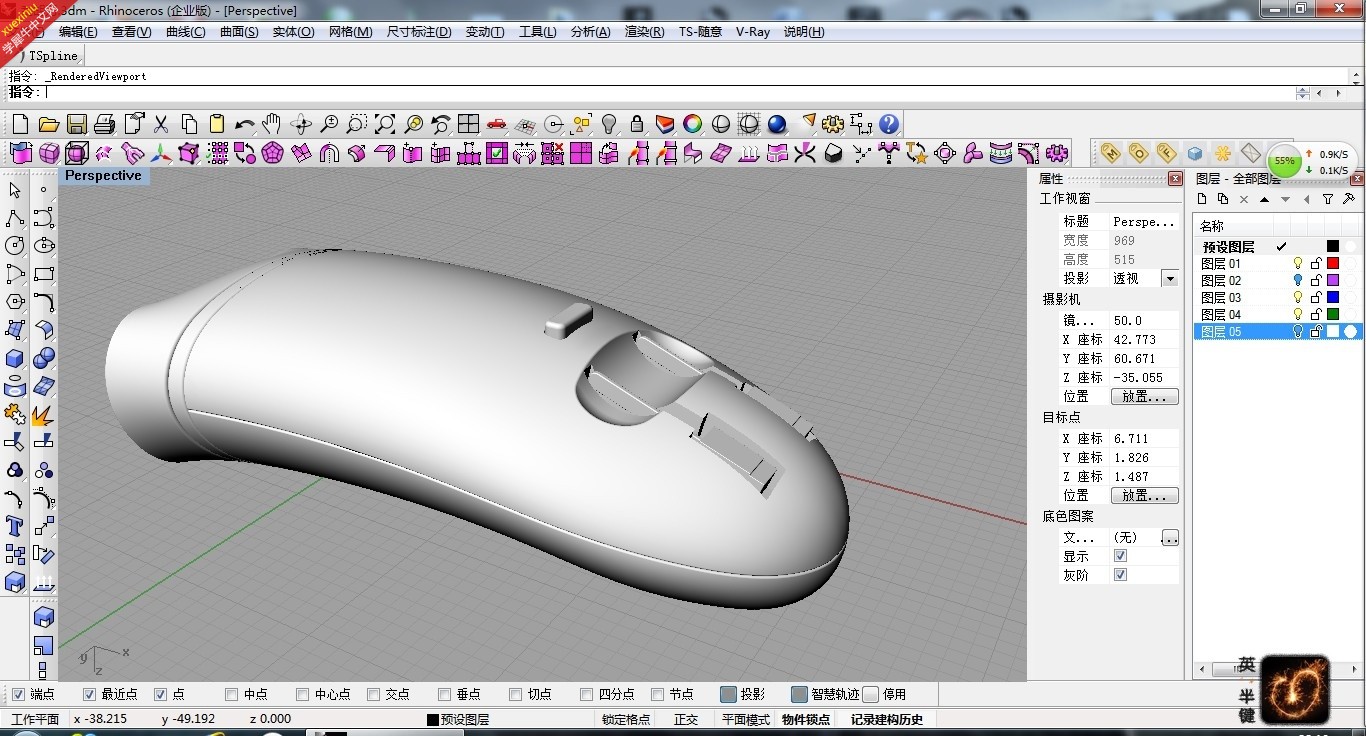Enable the 切点 tangent osnap checkbox
The image size is (1366, 736).
point(516,694)
